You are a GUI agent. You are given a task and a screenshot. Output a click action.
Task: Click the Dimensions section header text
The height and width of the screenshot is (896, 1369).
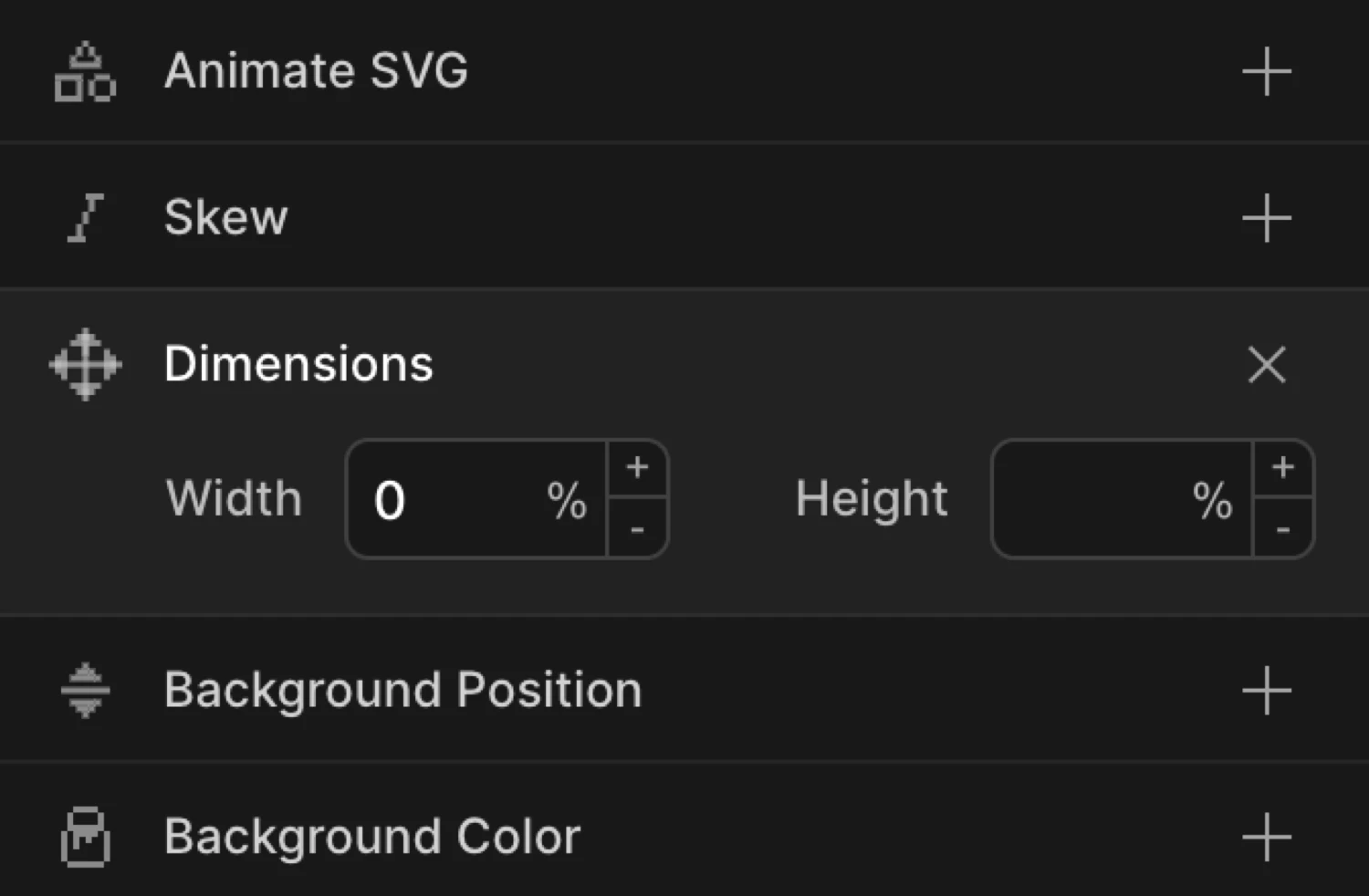[x=298, y=364]
